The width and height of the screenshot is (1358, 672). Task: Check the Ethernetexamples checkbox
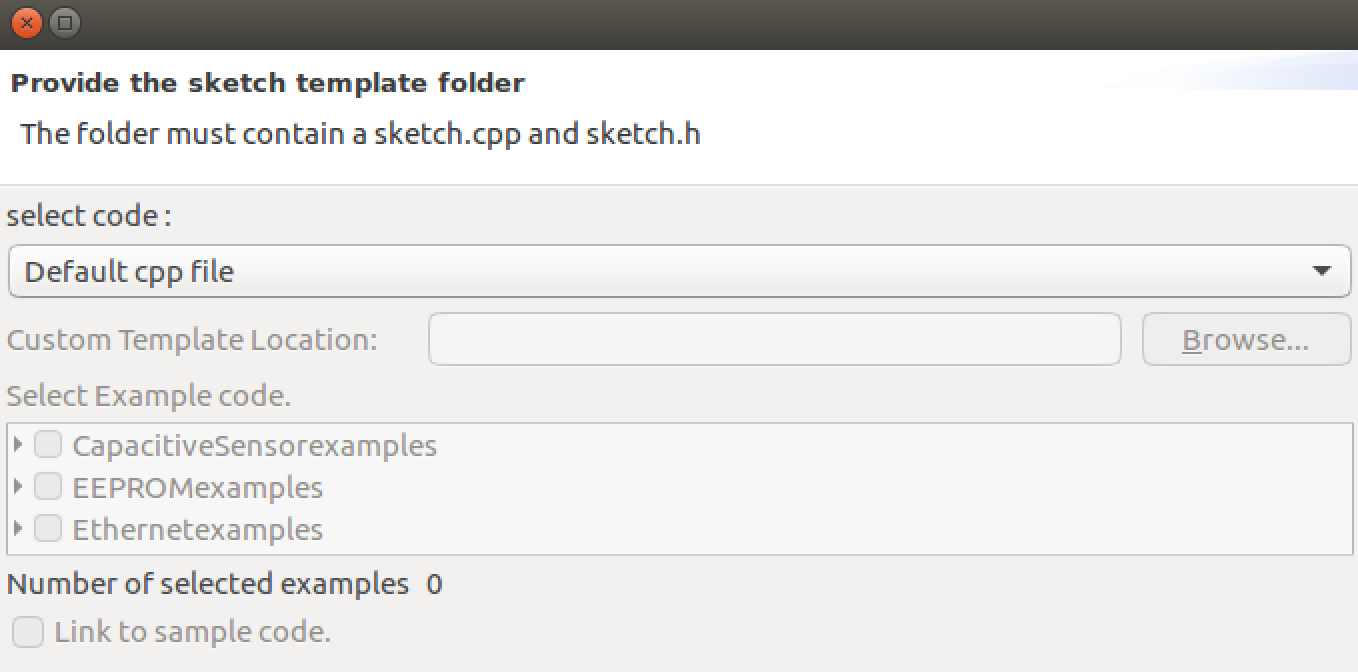click(x=47, y=528)
